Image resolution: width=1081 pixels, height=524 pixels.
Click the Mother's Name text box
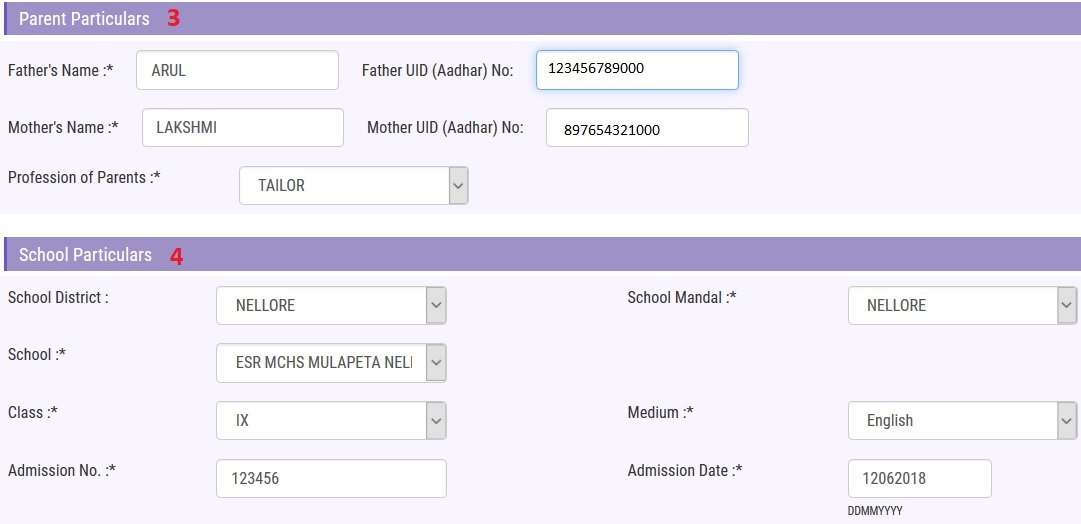(x=243, y=128)
